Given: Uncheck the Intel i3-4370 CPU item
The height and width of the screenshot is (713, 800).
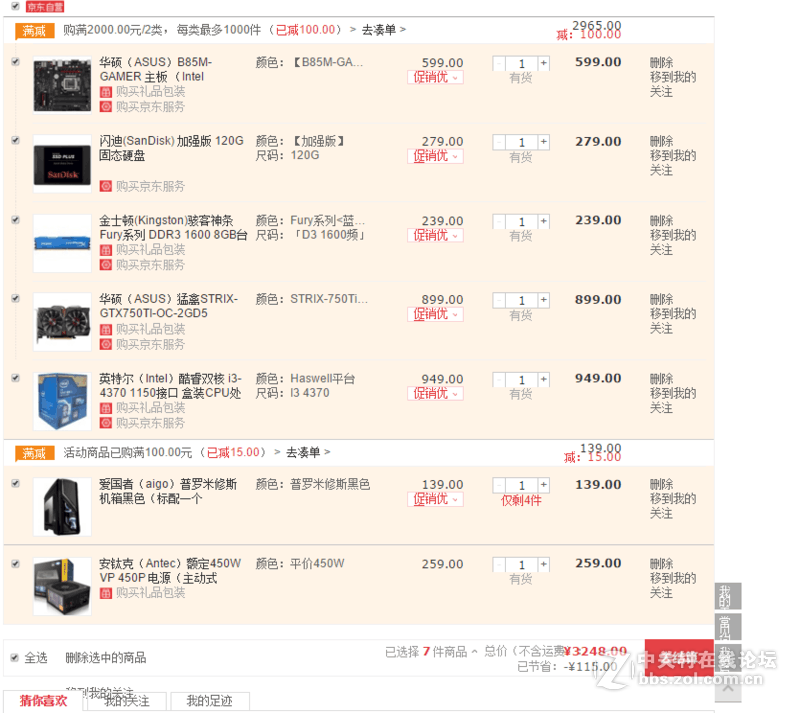Looking at the screenshot, I should click(15, 378).
